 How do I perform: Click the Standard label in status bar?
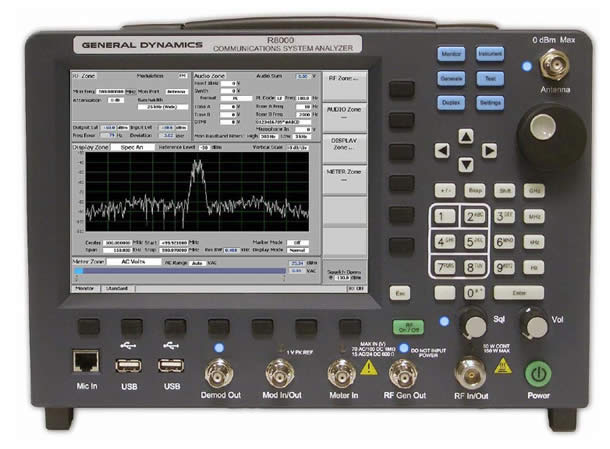click(117, 289)
